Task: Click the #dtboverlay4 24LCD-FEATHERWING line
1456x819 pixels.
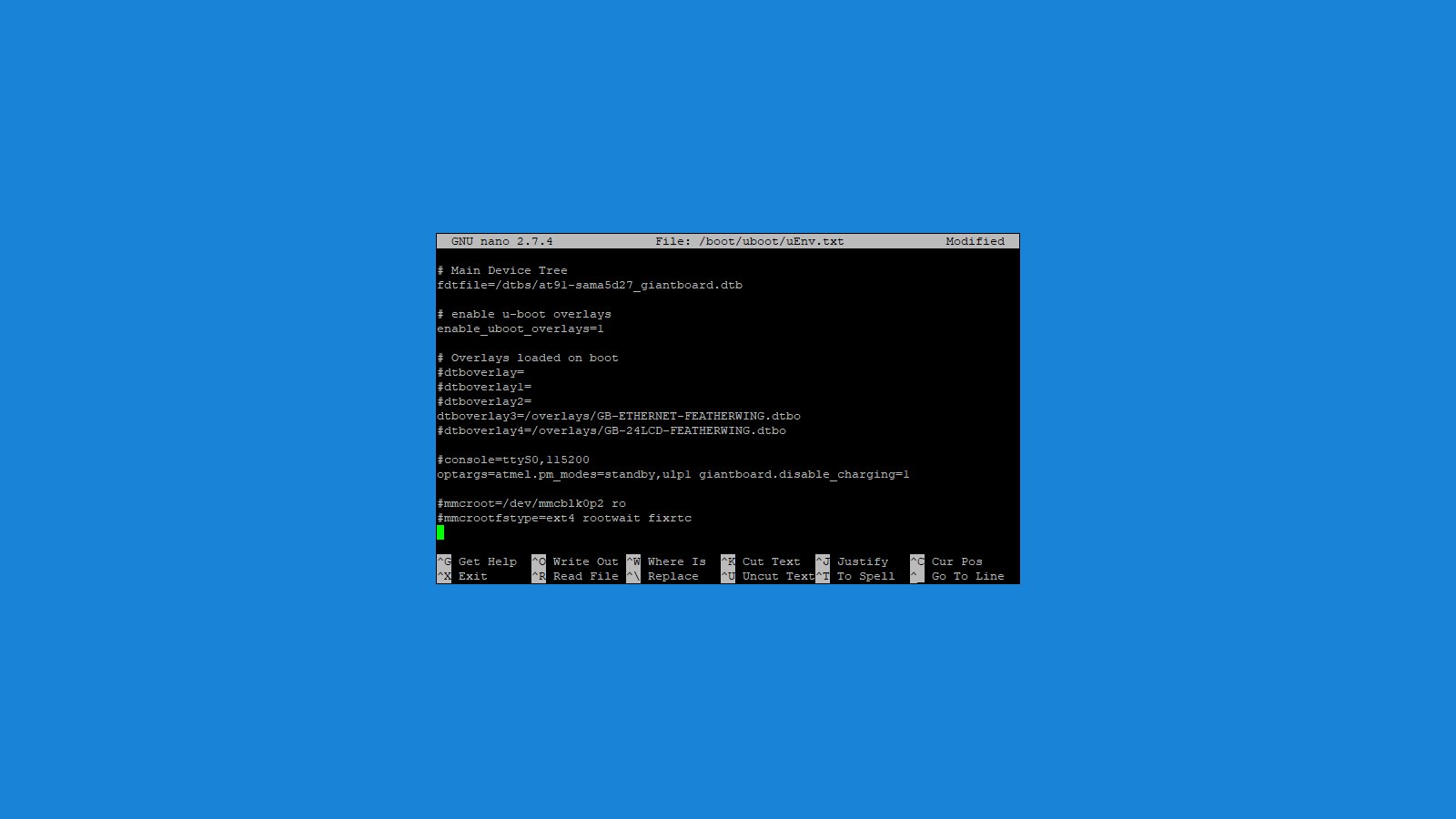Action: [x=612, y=430]
